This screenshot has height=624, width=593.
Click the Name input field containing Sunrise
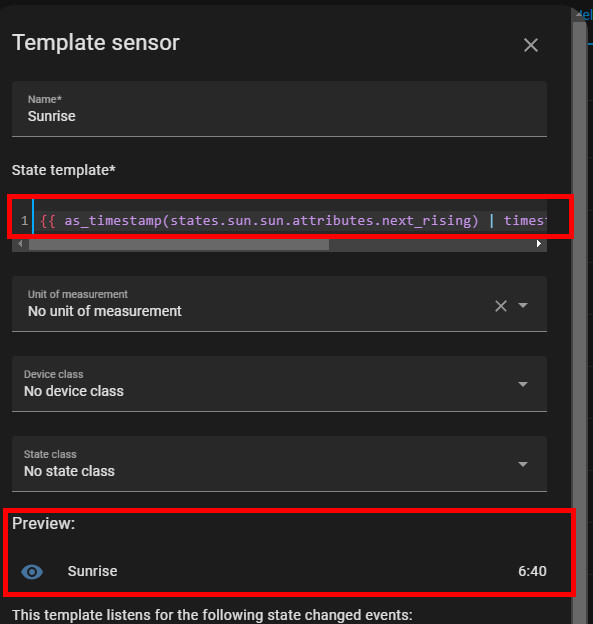279,109
